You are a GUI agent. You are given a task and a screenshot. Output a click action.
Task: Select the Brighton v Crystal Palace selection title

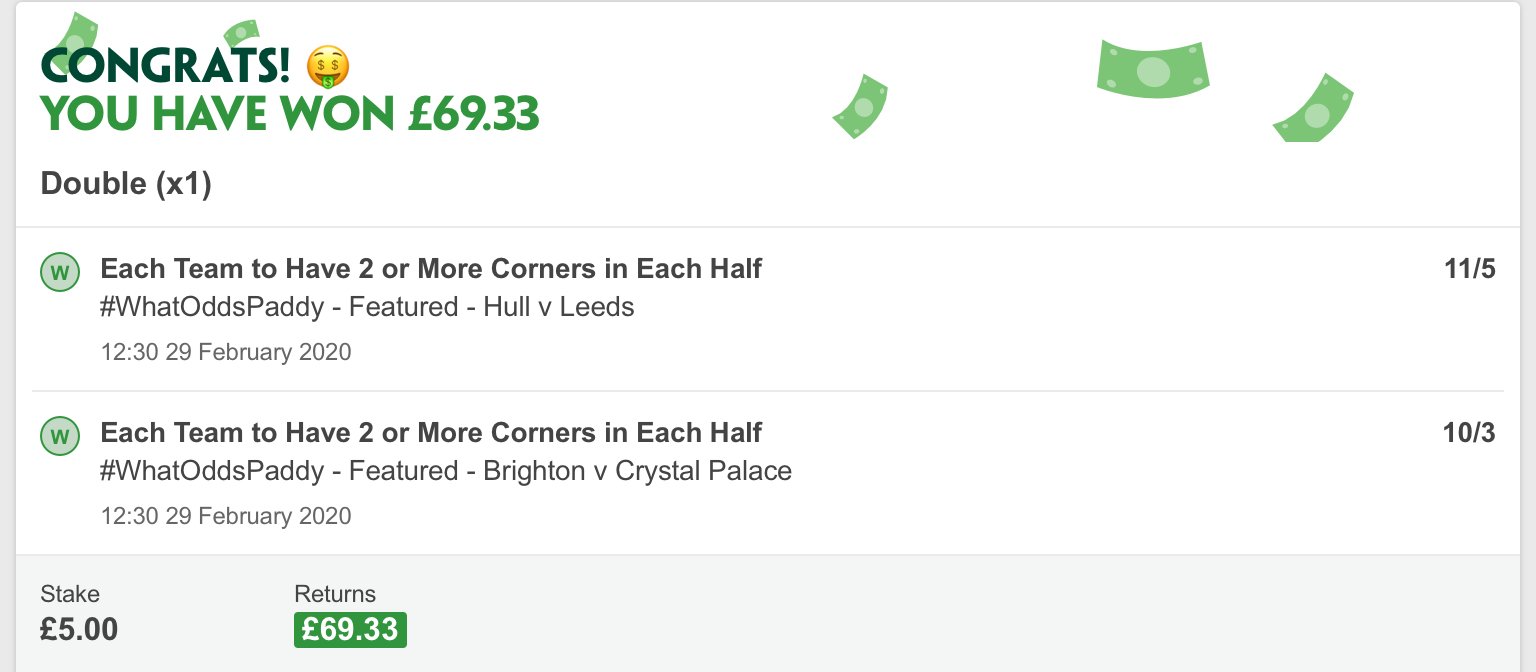pos(431,432)
